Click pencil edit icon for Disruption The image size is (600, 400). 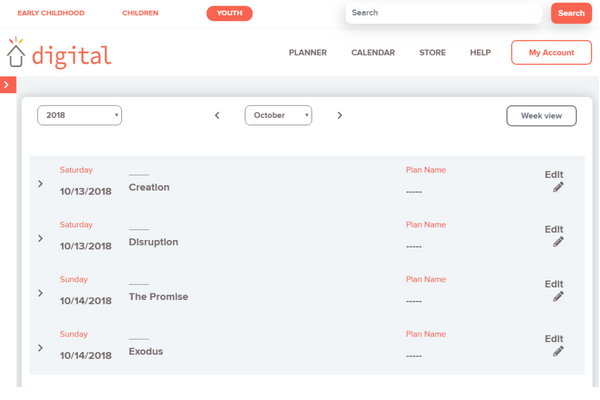click(x=558, y=242)
